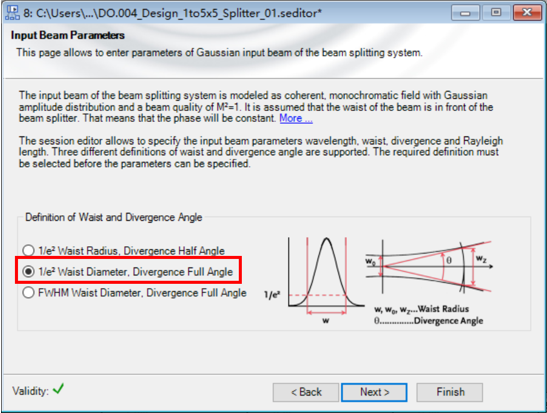Click the session editor icon in title bar

pos(13,13)
